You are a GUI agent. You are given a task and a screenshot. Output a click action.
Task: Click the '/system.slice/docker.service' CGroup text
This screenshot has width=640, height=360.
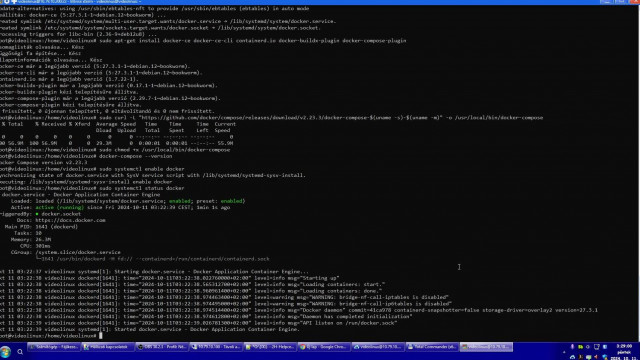coord(78,252)
